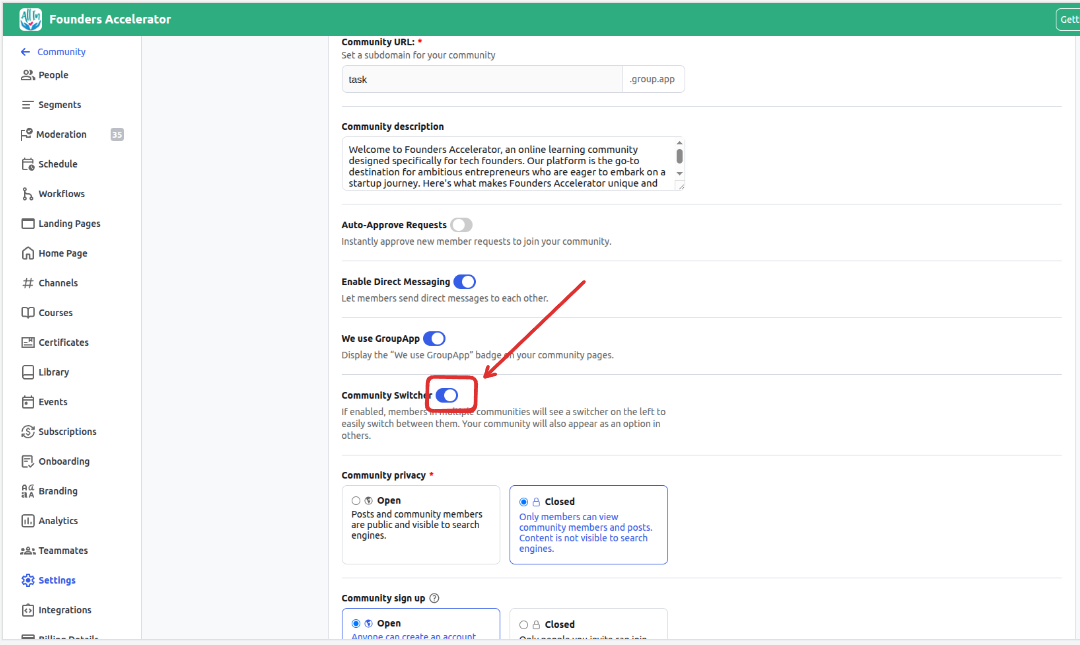
Task: Click the Closed community privacy card description
Action: click(x=585, y=533)
